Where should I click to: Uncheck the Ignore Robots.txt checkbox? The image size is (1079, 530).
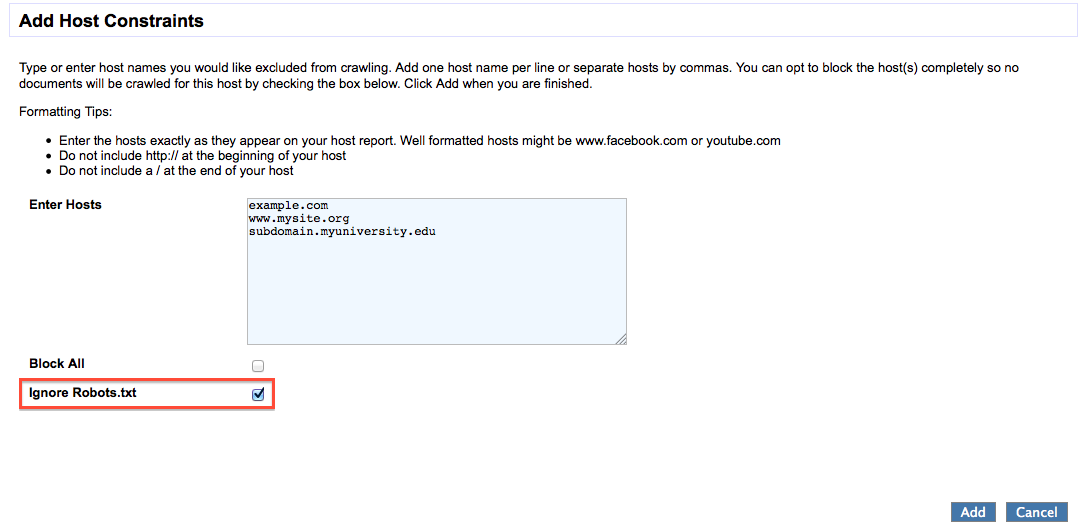pyautogui.click(x=258, y=394)
